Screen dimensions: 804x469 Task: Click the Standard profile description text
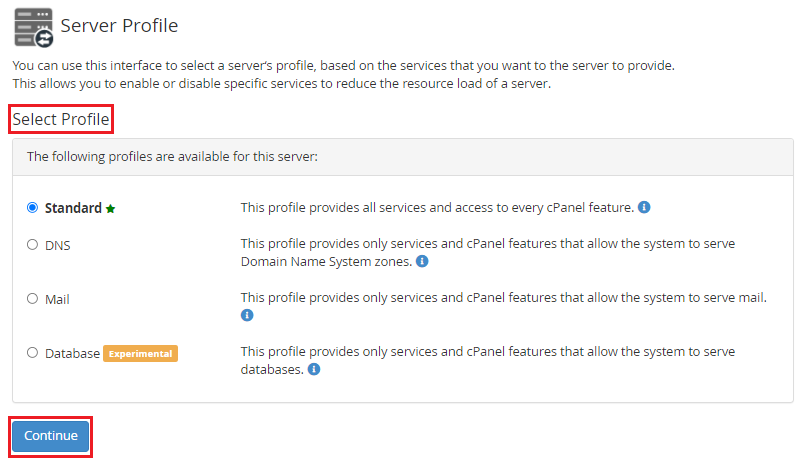click(436, 208)
